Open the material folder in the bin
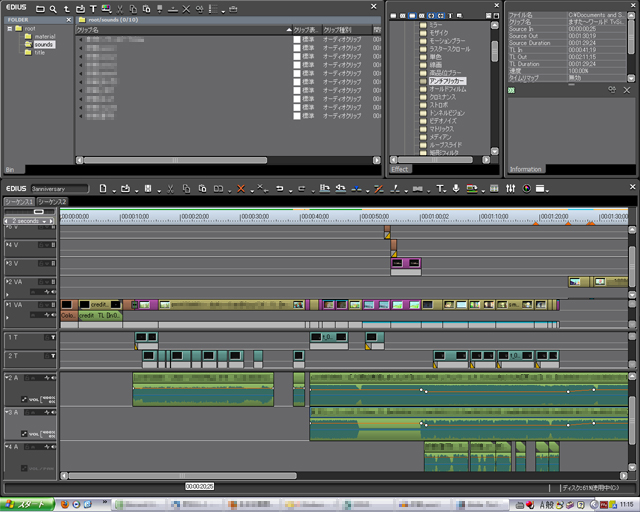640x512 pixels. 45,37
